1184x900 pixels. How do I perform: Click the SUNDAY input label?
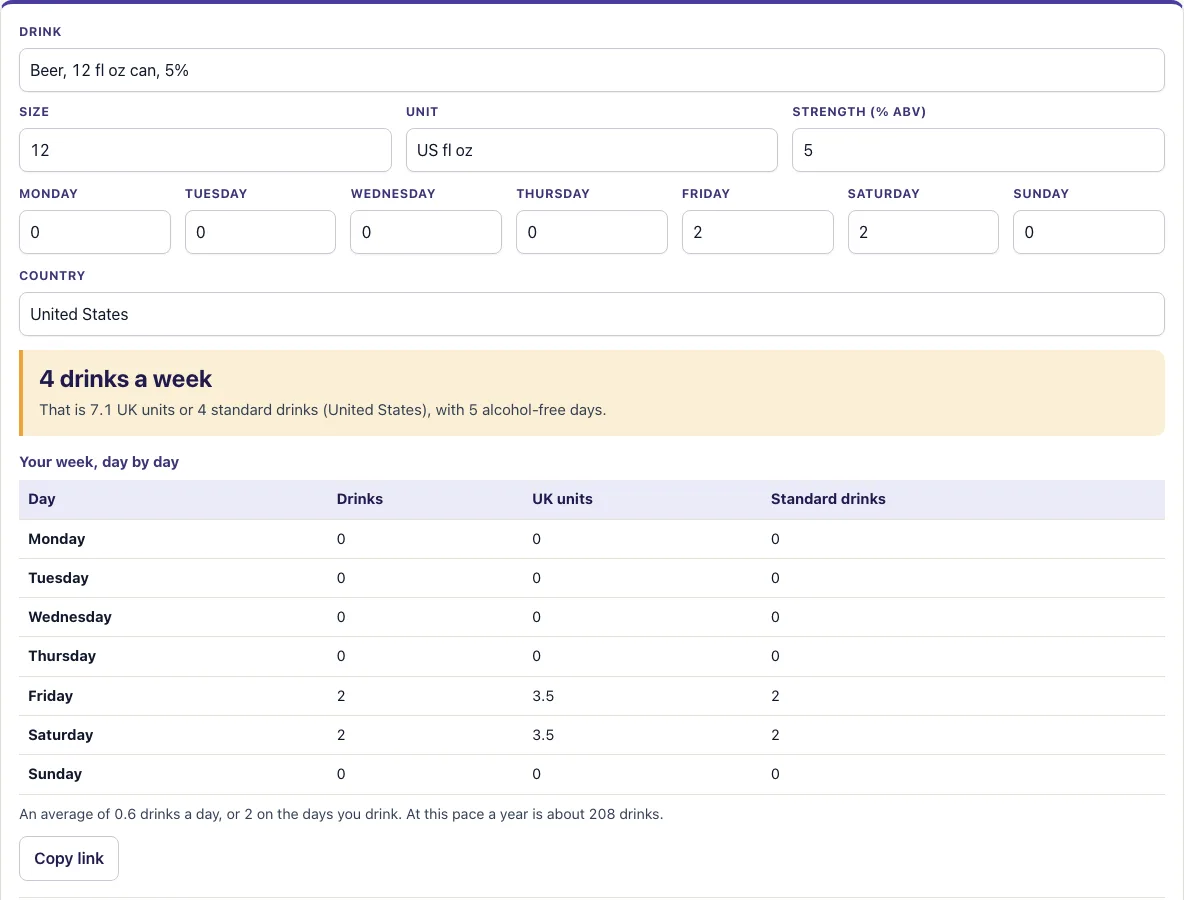[x=1041, y=193]
